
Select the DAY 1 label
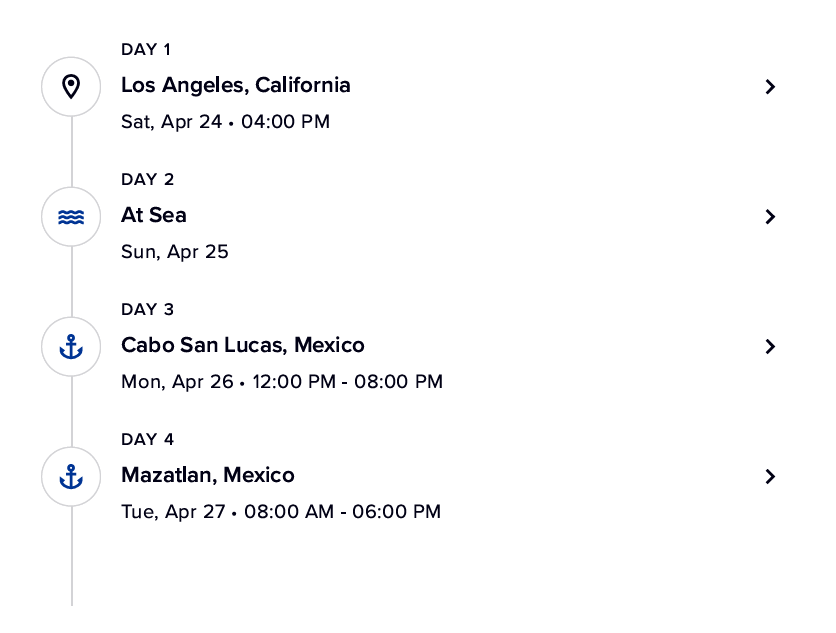coord(146,49)
